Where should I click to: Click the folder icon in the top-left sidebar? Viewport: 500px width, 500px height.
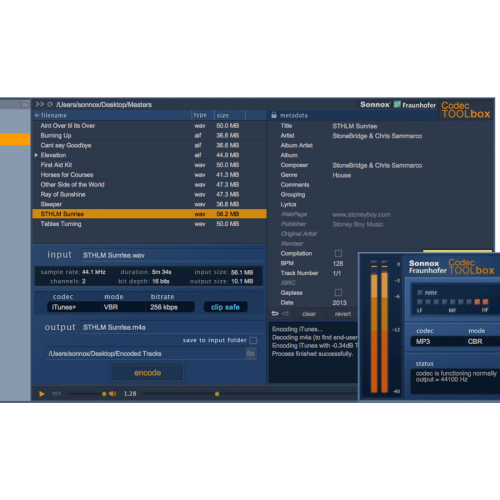point(25,105)
